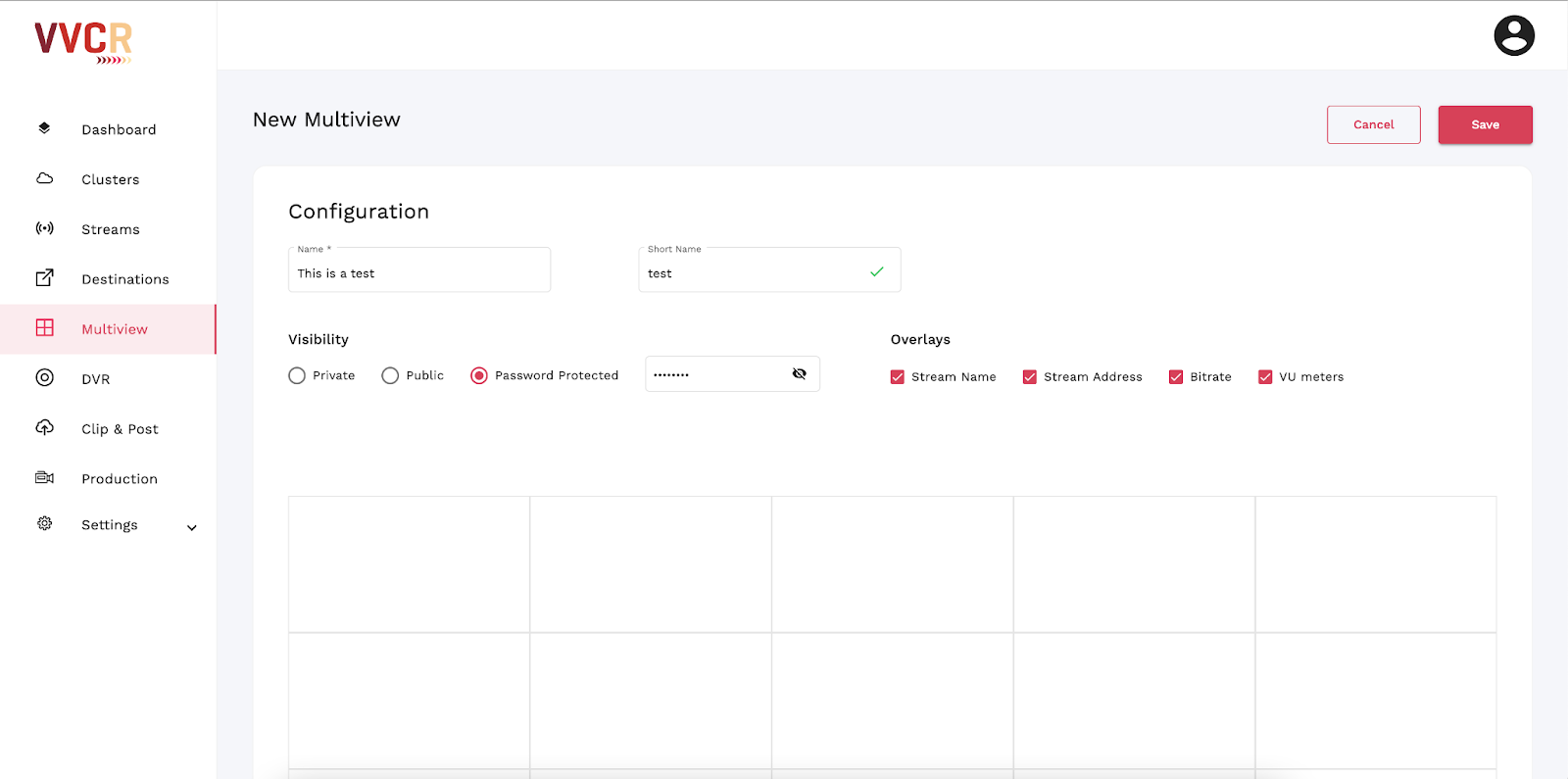
Task: Click the Streams broadcast icon
Action: (44, 228)
